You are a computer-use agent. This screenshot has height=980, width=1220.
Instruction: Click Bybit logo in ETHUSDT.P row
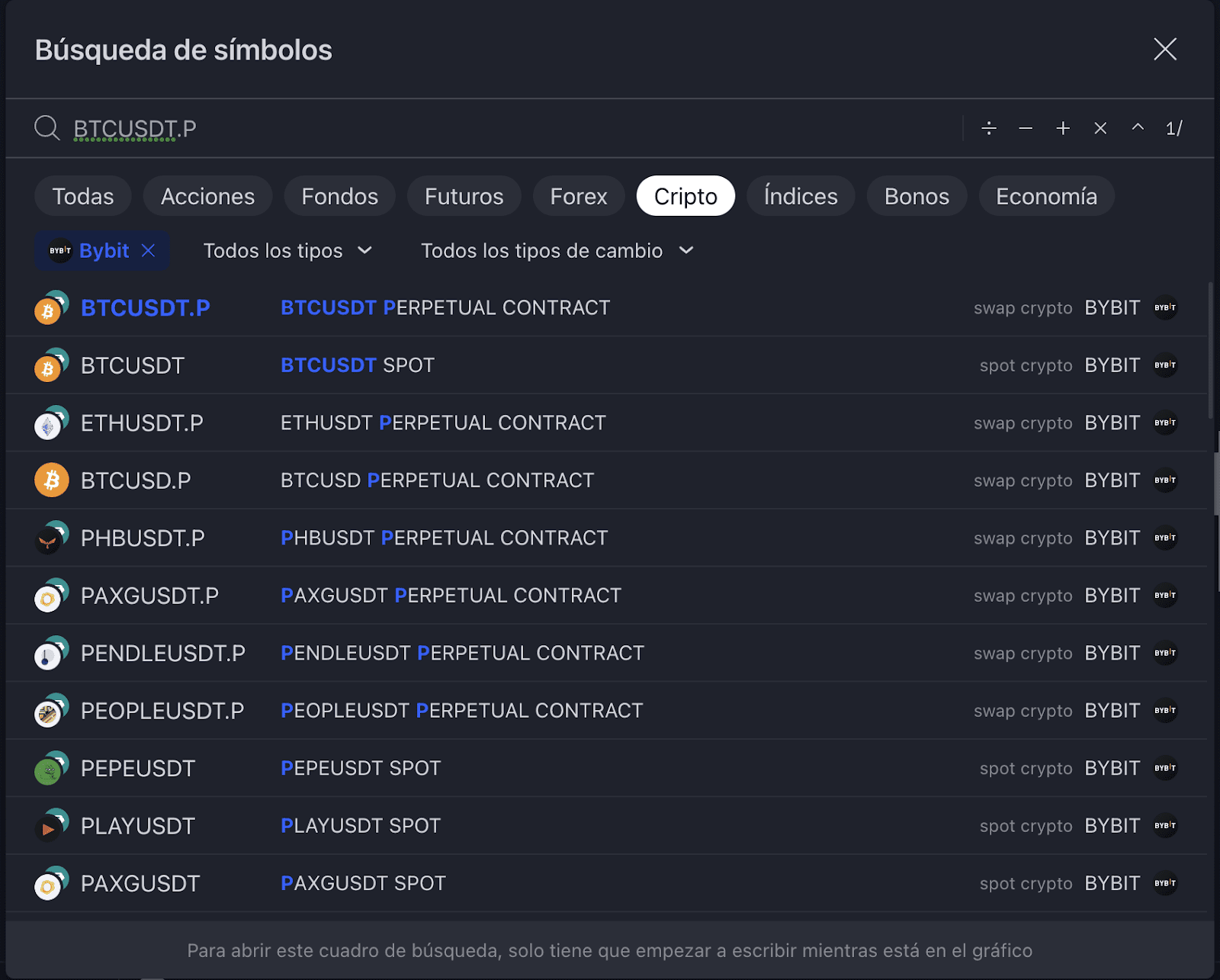tap(1165, 423)
